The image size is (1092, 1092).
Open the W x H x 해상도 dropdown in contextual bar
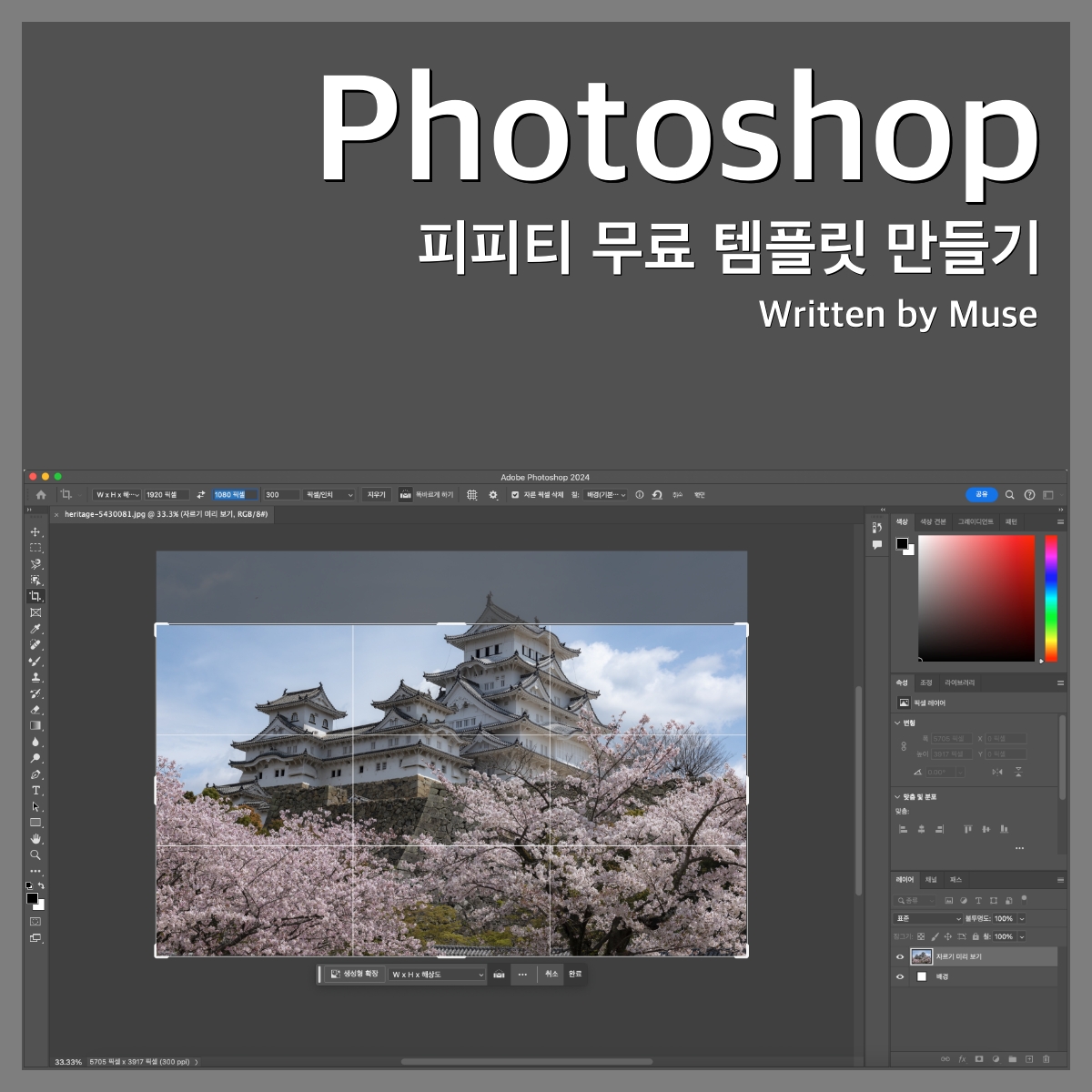(438, 975)
